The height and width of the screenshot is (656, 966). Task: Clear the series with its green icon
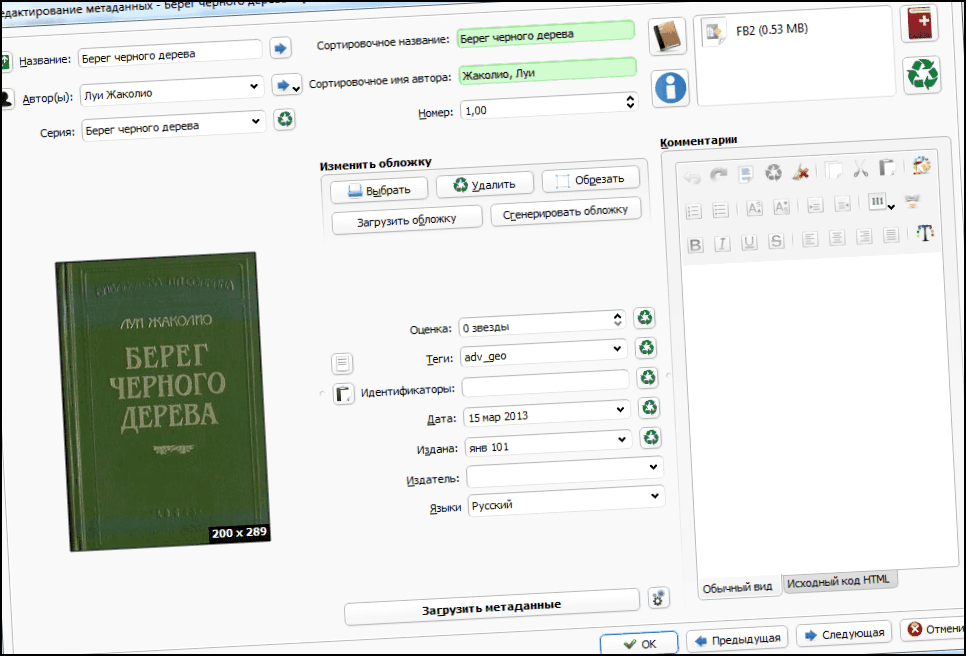pyautogui.click(x=285, y=121)
